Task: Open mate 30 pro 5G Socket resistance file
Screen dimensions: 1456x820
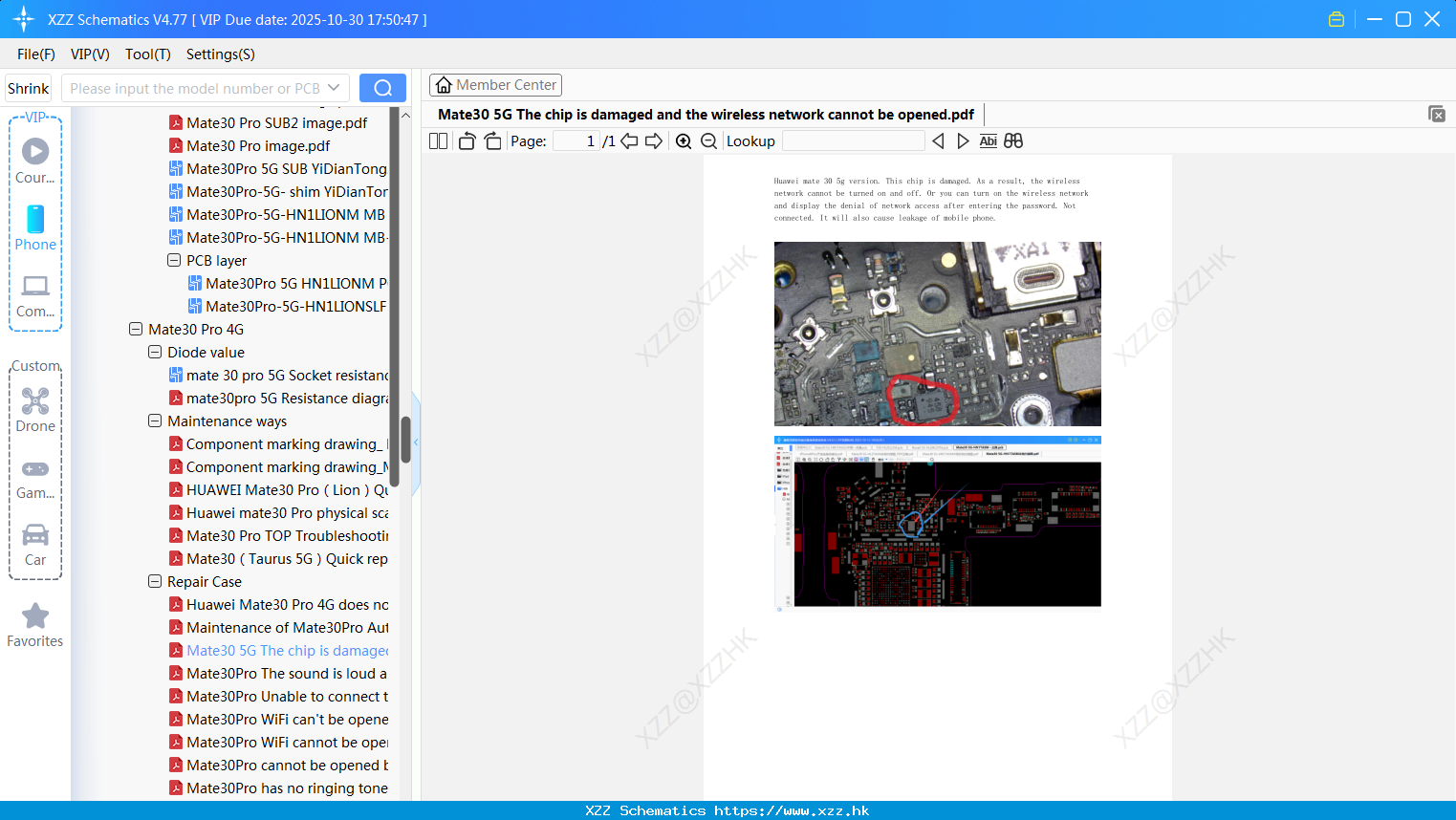Action: click(x=278, y=375)
